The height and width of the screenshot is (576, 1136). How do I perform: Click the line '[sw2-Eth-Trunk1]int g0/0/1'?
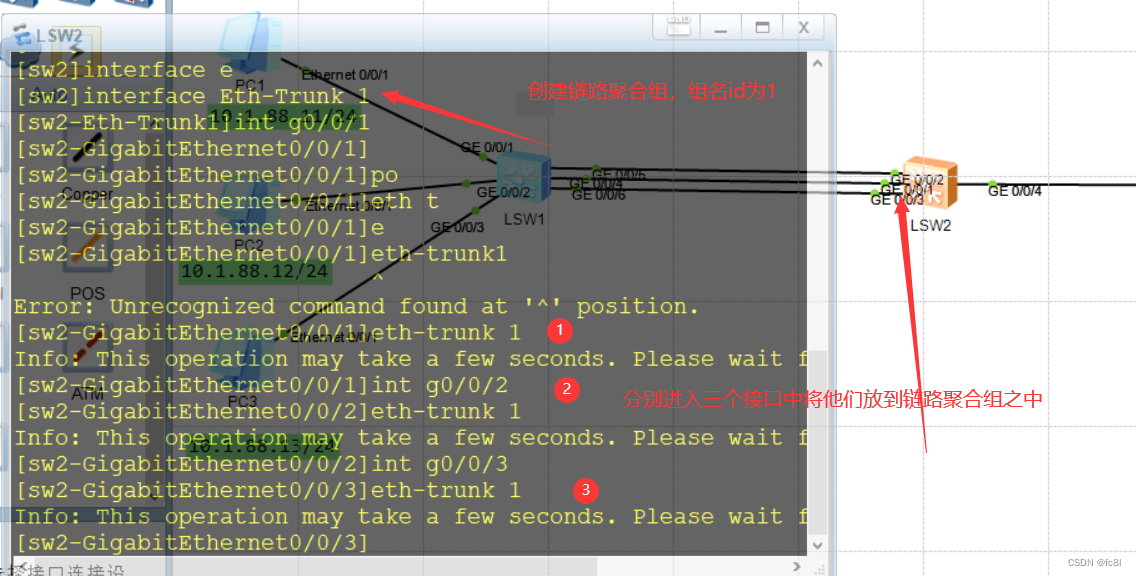click(193, 122)
